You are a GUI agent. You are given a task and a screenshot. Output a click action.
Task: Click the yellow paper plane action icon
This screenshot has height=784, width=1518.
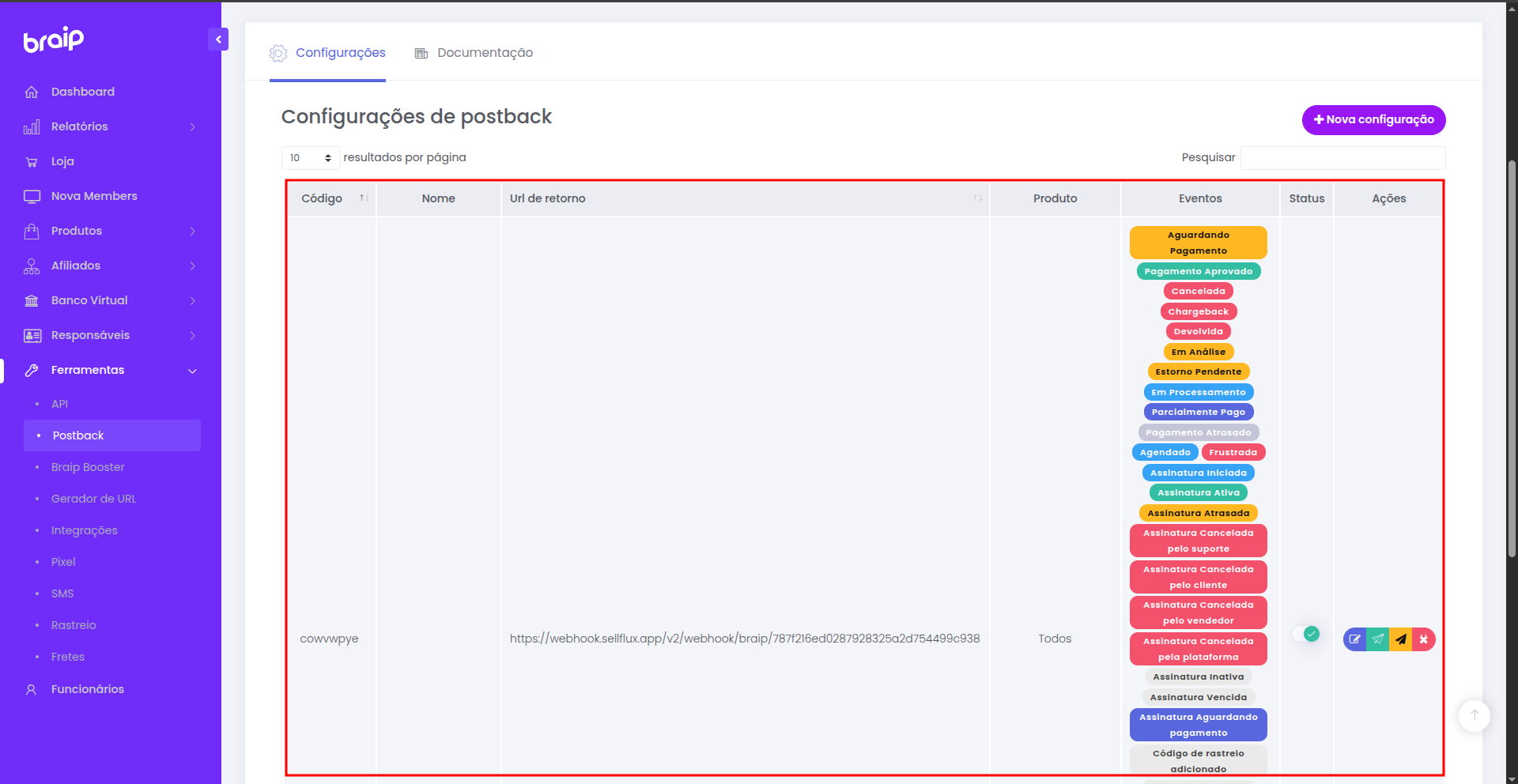point(1401,639)
